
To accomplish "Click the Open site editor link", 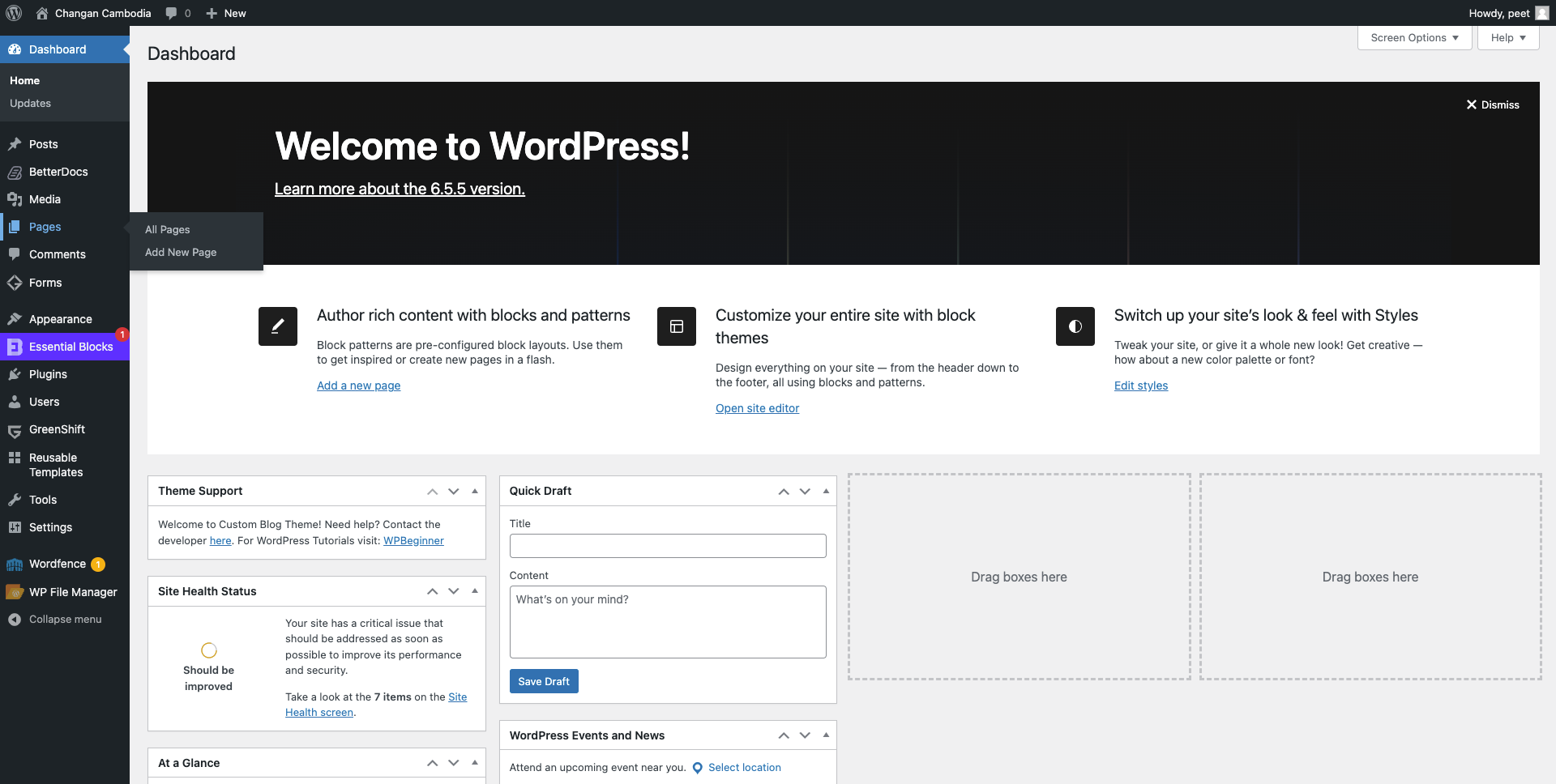I will (x=757, y=408).
